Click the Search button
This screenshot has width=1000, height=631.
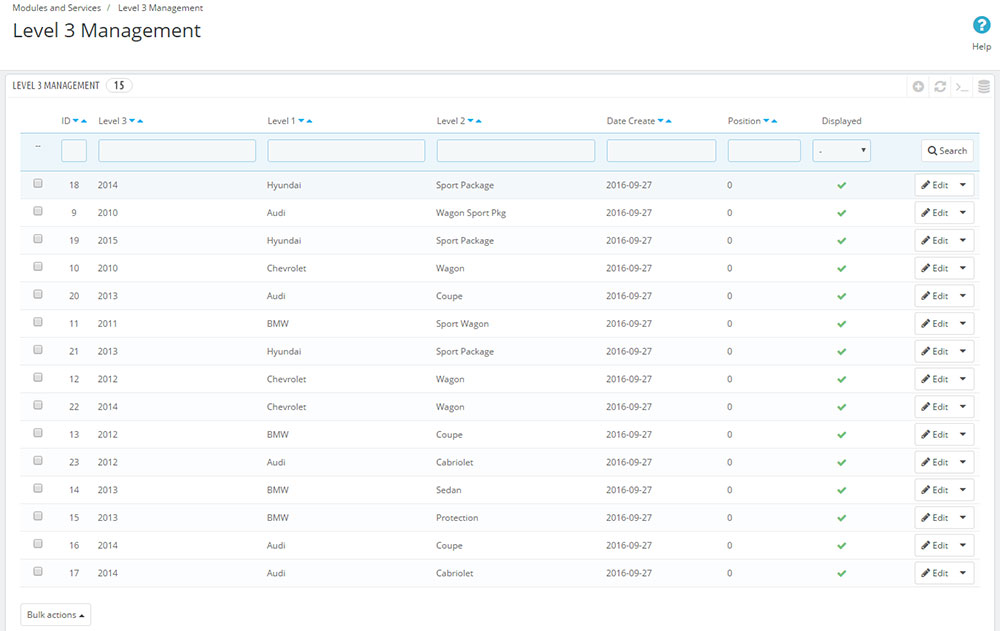(x=947, y=151)
